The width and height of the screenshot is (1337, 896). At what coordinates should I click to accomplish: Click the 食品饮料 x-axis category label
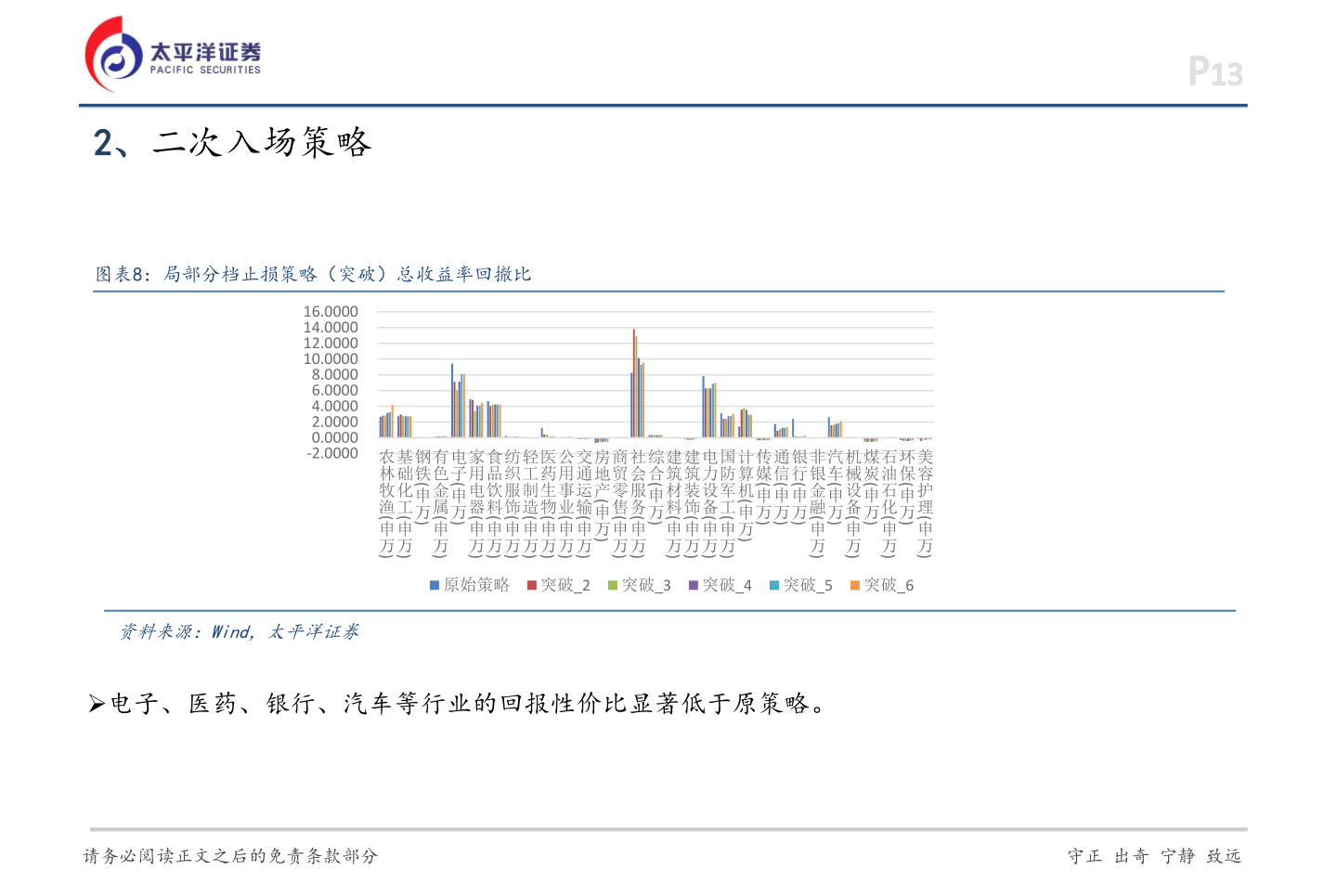point(495,502)
